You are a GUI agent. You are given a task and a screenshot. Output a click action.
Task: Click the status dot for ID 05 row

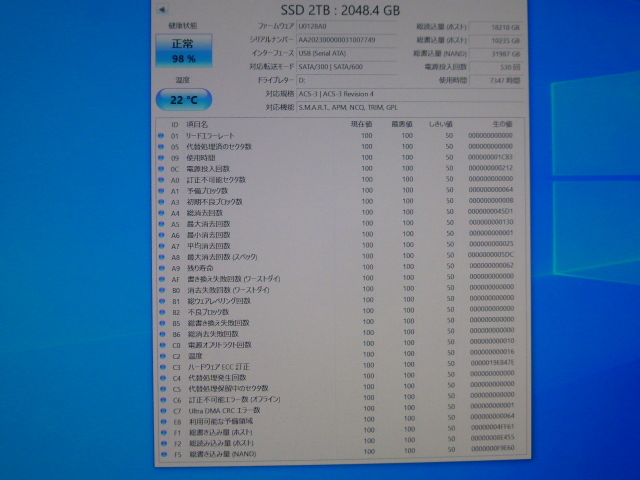coord(161,147)
